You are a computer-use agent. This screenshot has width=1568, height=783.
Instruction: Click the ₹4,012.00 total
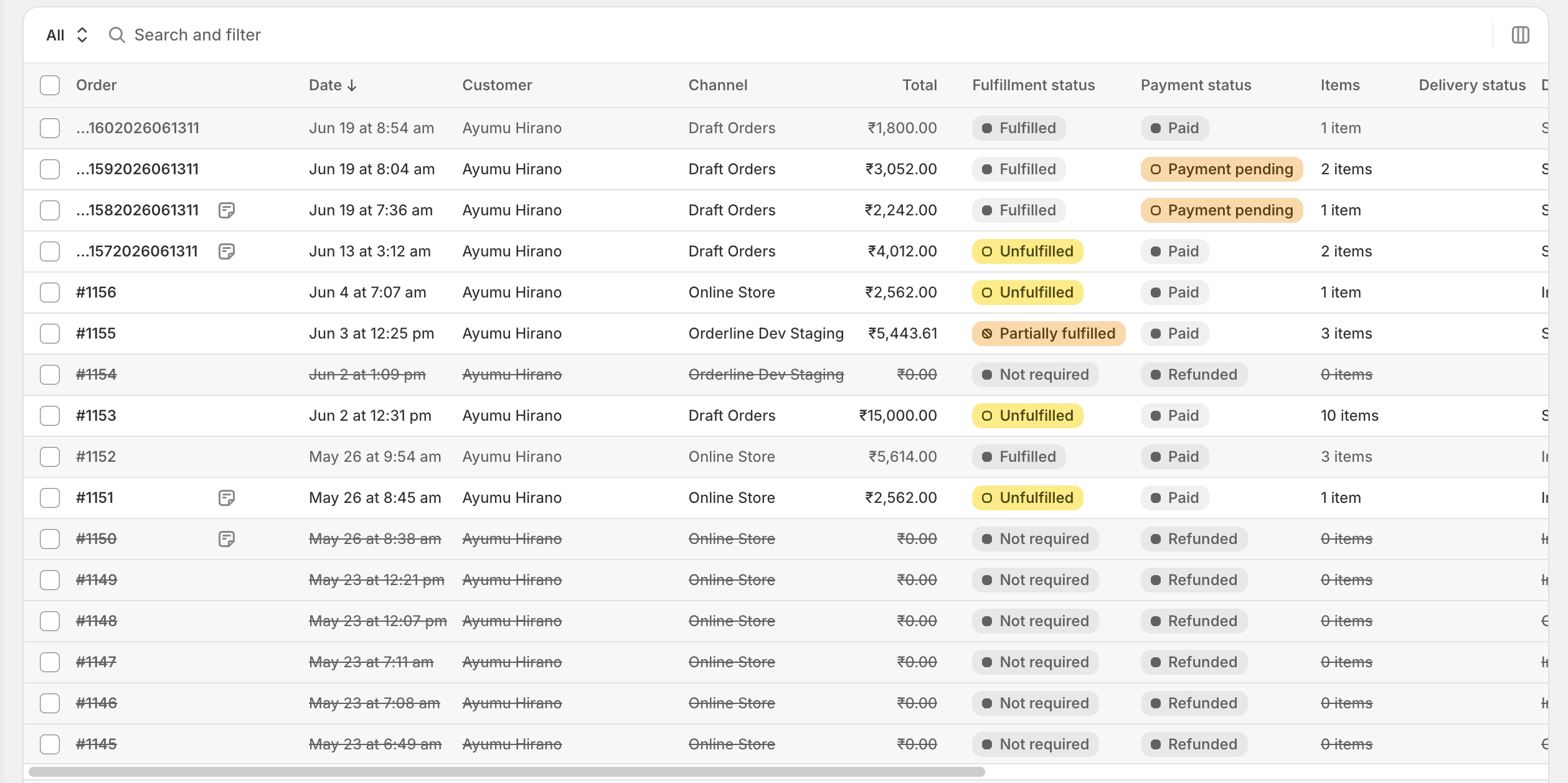(x=902, y=251)
